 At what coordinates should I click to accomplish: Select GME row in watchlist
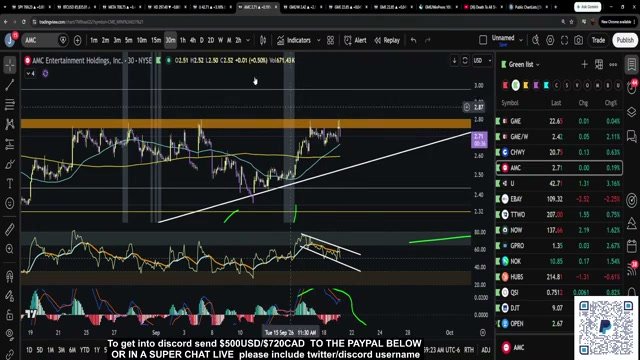559,121
